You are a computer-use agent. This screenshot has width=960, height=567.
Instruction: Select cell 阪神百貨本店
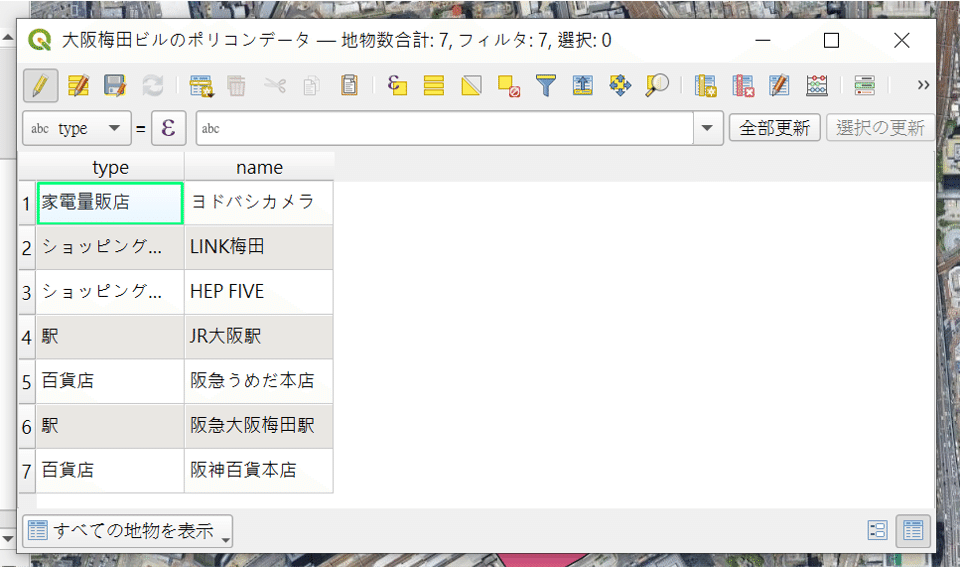click(x=259, y=471)
